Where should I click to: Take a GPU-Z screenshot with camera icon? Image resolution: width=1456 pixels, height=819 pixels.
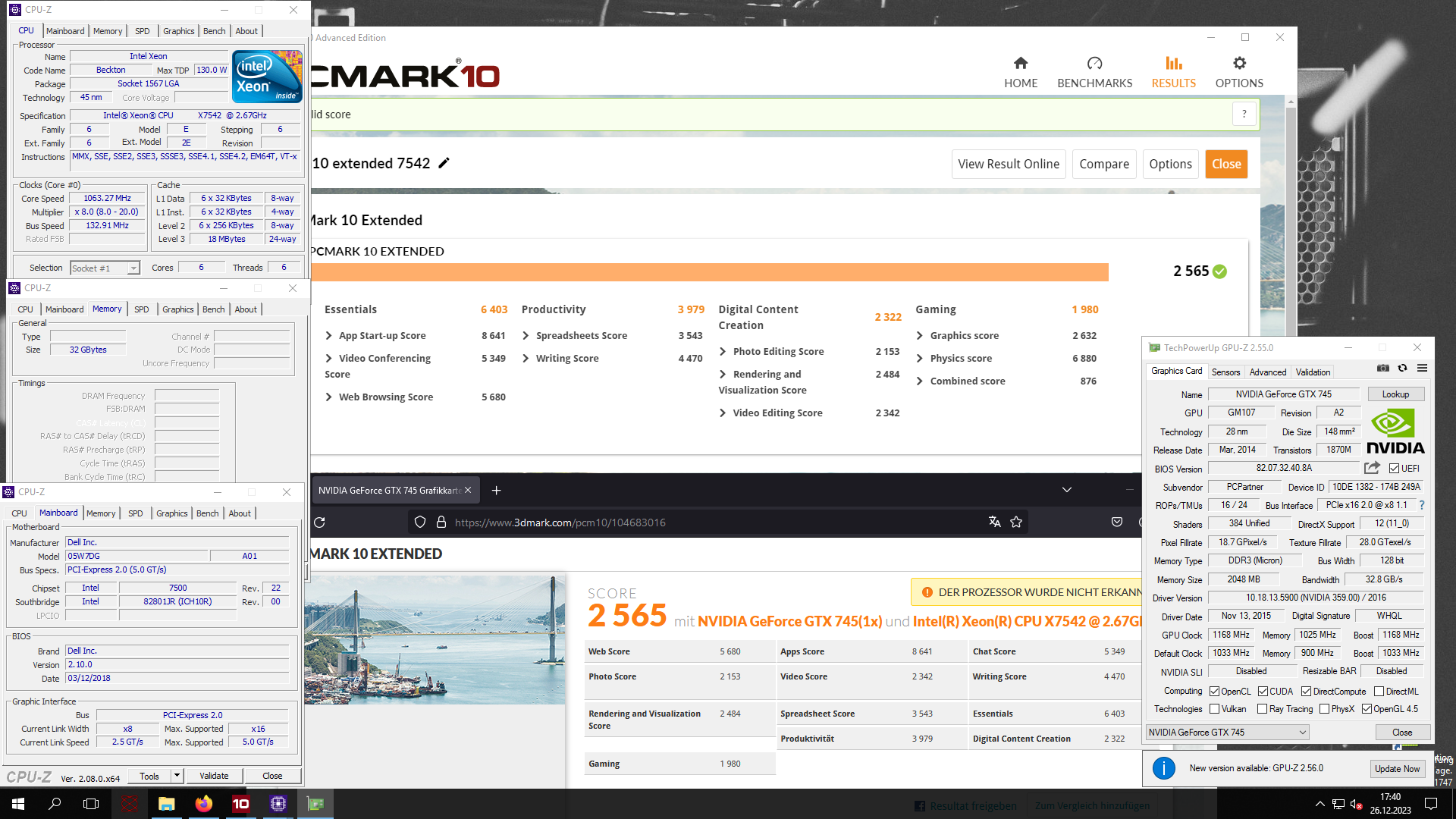pos(1383,368)
